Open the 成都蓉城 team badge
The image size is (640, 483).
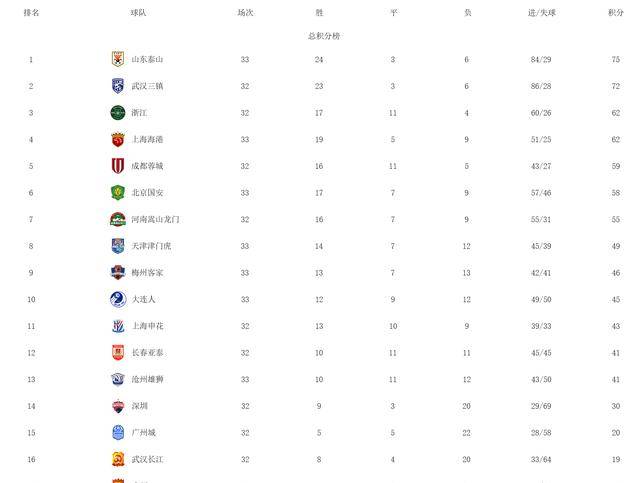(117, 166)
